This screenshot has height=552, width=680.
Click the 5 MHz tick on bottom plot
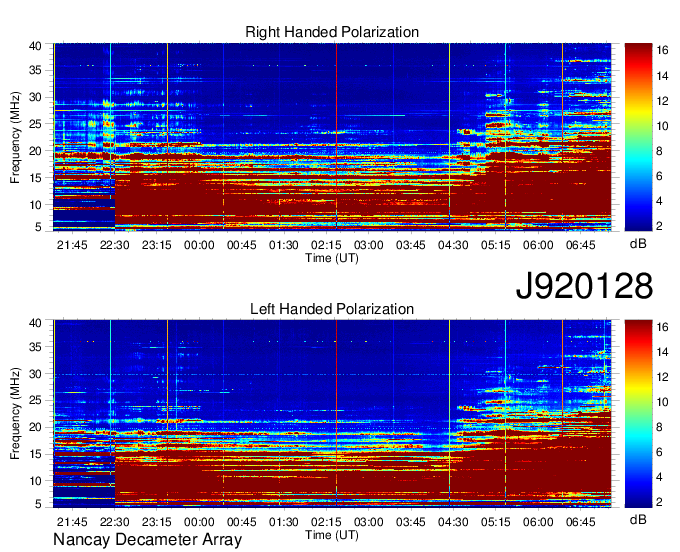point(38,504)
